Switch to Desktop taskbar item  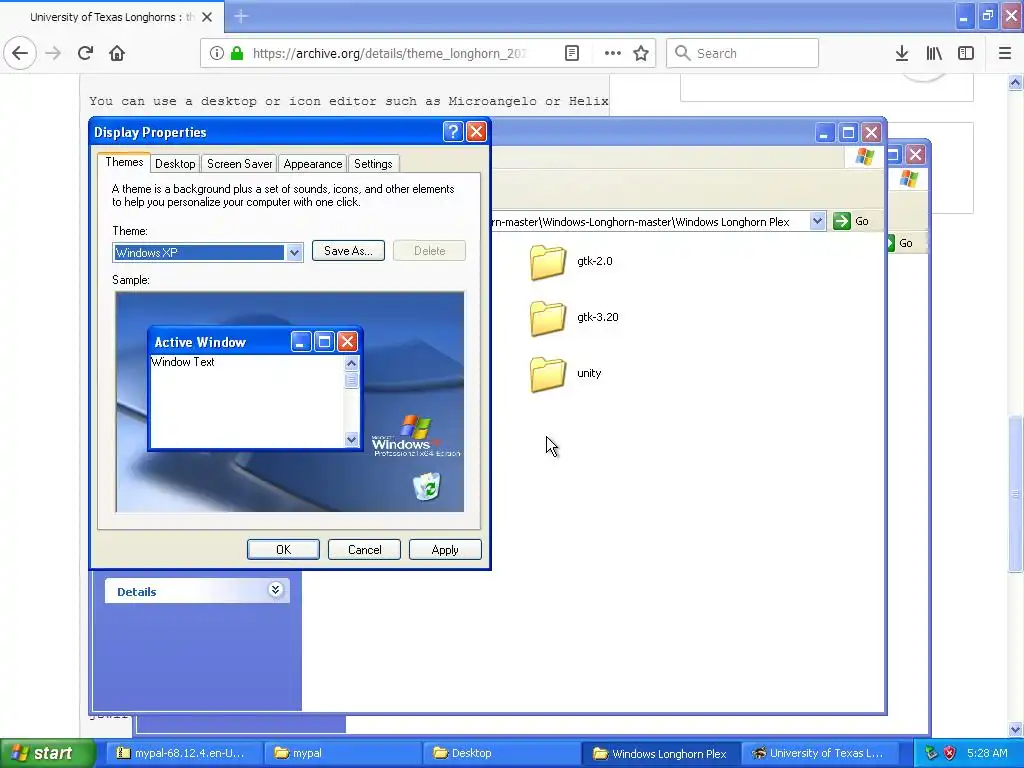(502, 753)
